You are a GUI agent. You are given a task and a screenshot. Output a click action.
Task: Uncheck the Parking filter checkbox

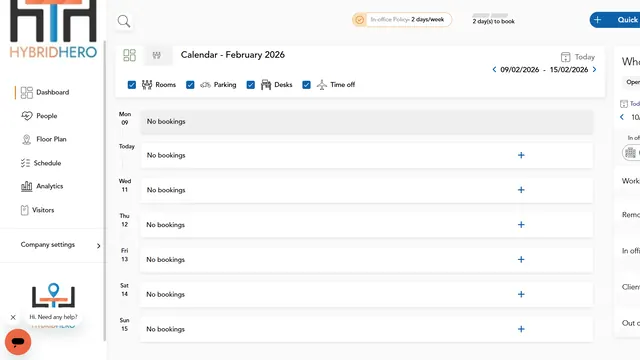tap(190, 84)
